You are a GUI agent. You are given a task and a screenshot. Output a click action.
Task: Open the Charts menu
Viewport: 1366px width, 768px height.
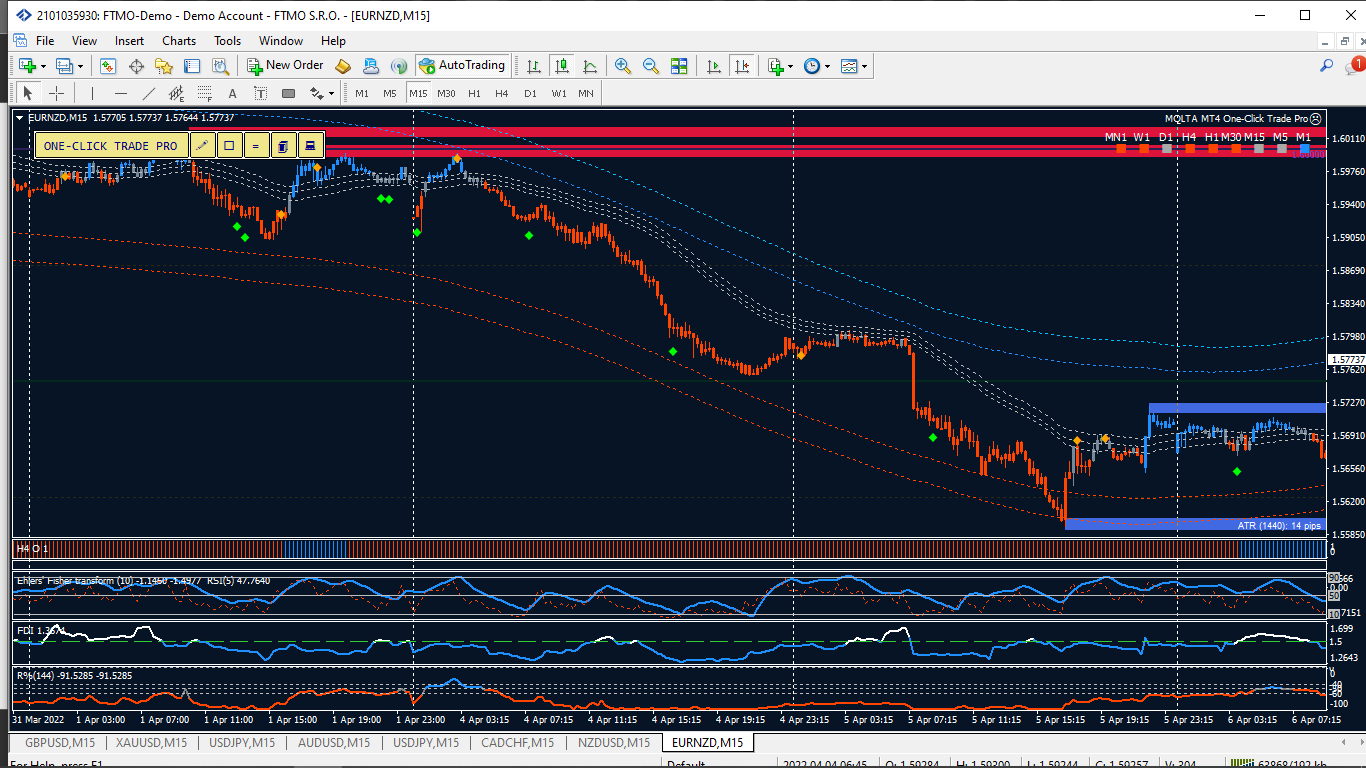pos(179,41)
